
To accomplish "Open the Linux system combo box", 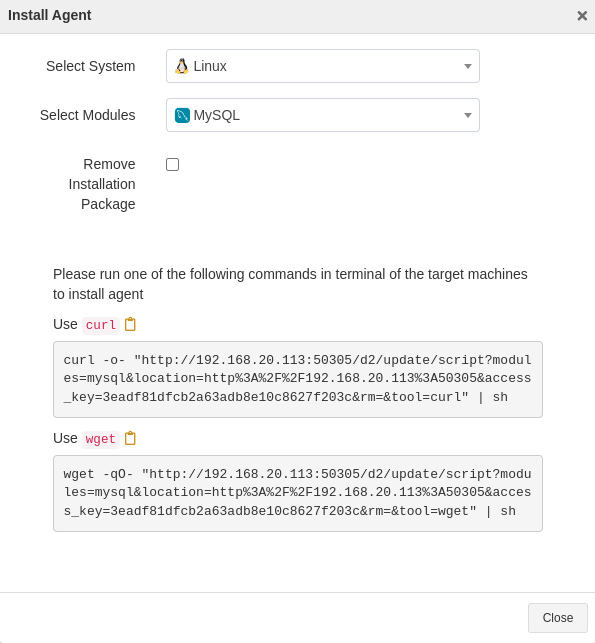I will (323, 66).
